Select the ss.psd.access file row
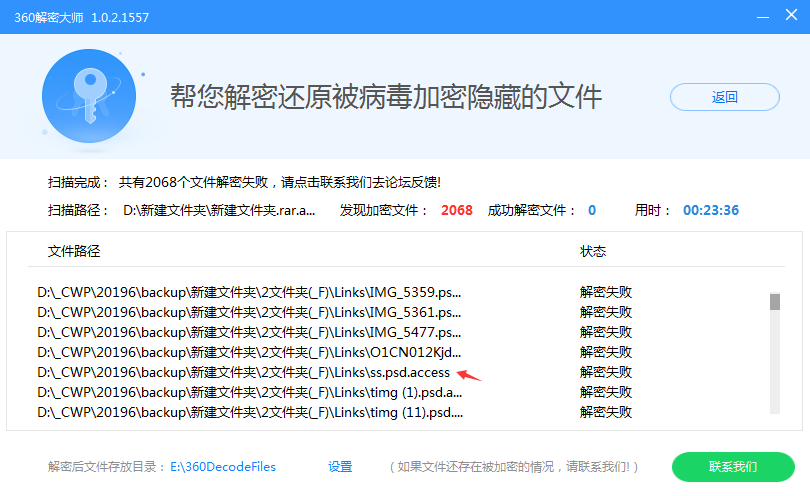 334,373
